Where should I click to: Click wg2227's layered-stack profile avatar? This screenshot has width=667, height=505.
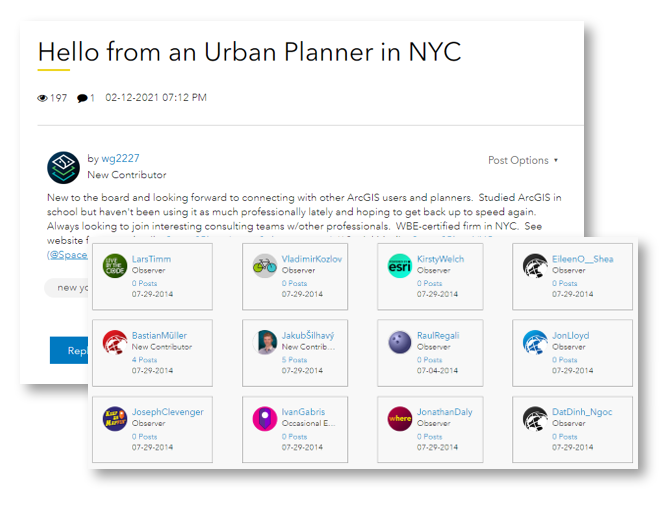coord(63,168)
